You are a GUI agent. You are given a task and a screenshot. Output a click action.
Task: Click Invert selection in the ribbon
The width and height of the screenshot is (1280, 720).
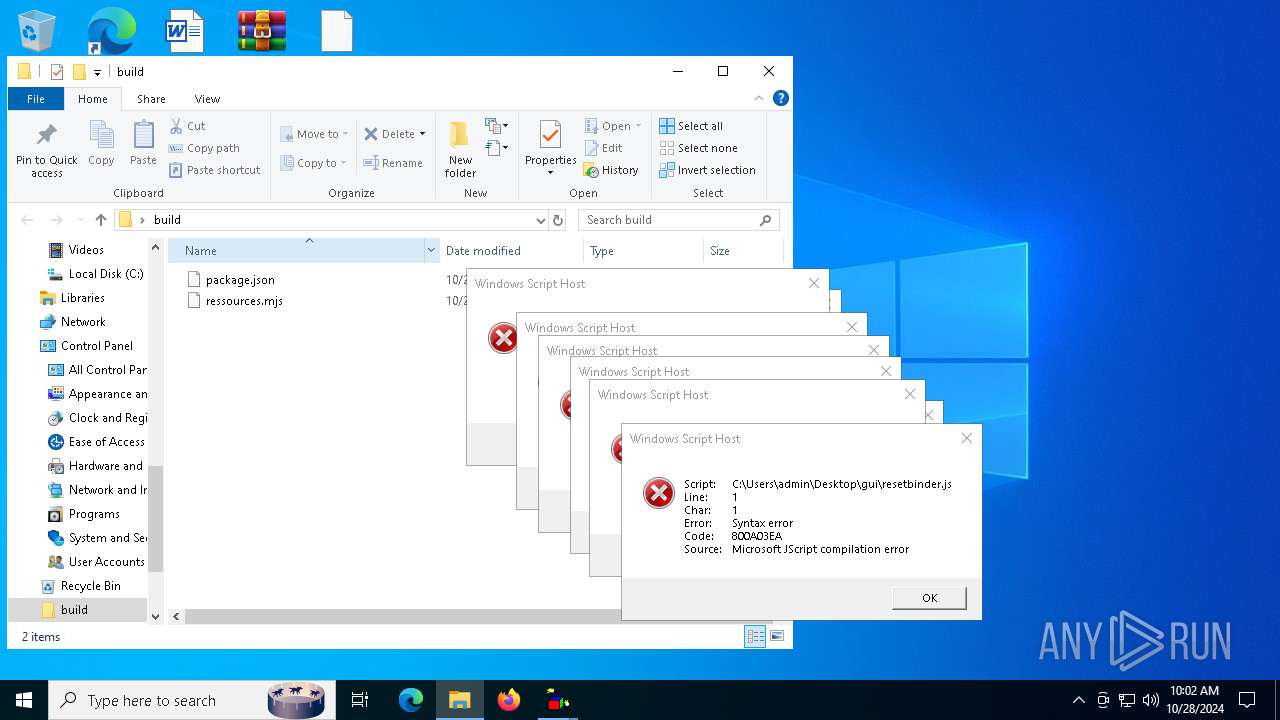(707, 170)
